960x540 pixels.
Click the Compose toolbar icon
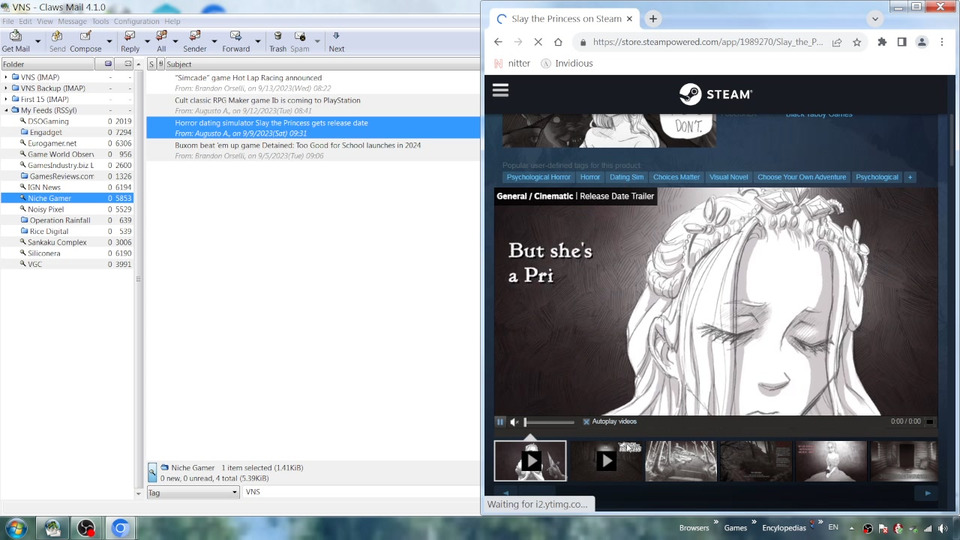pos(85,37)
